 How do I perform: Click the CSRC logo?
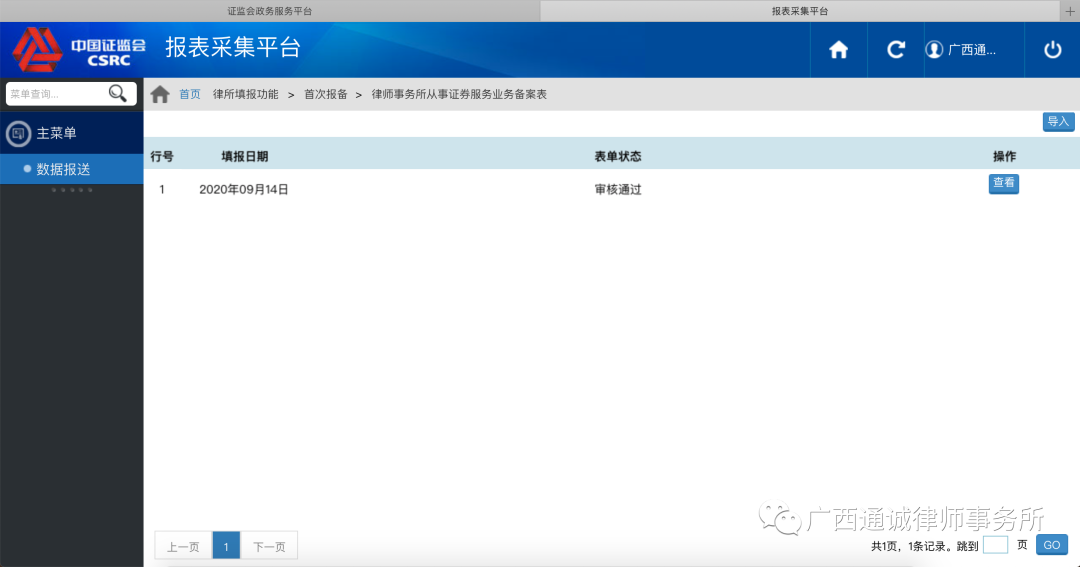click(79, 50)
